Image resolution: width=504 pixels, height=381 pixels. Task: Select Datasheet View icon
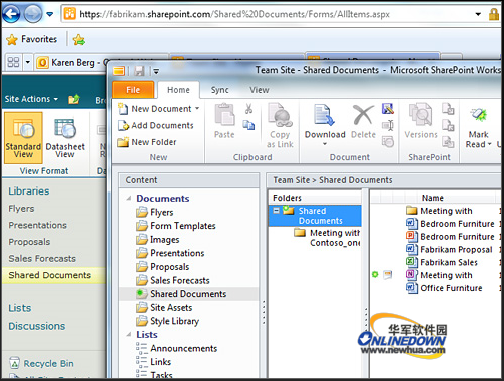point(65,129)
